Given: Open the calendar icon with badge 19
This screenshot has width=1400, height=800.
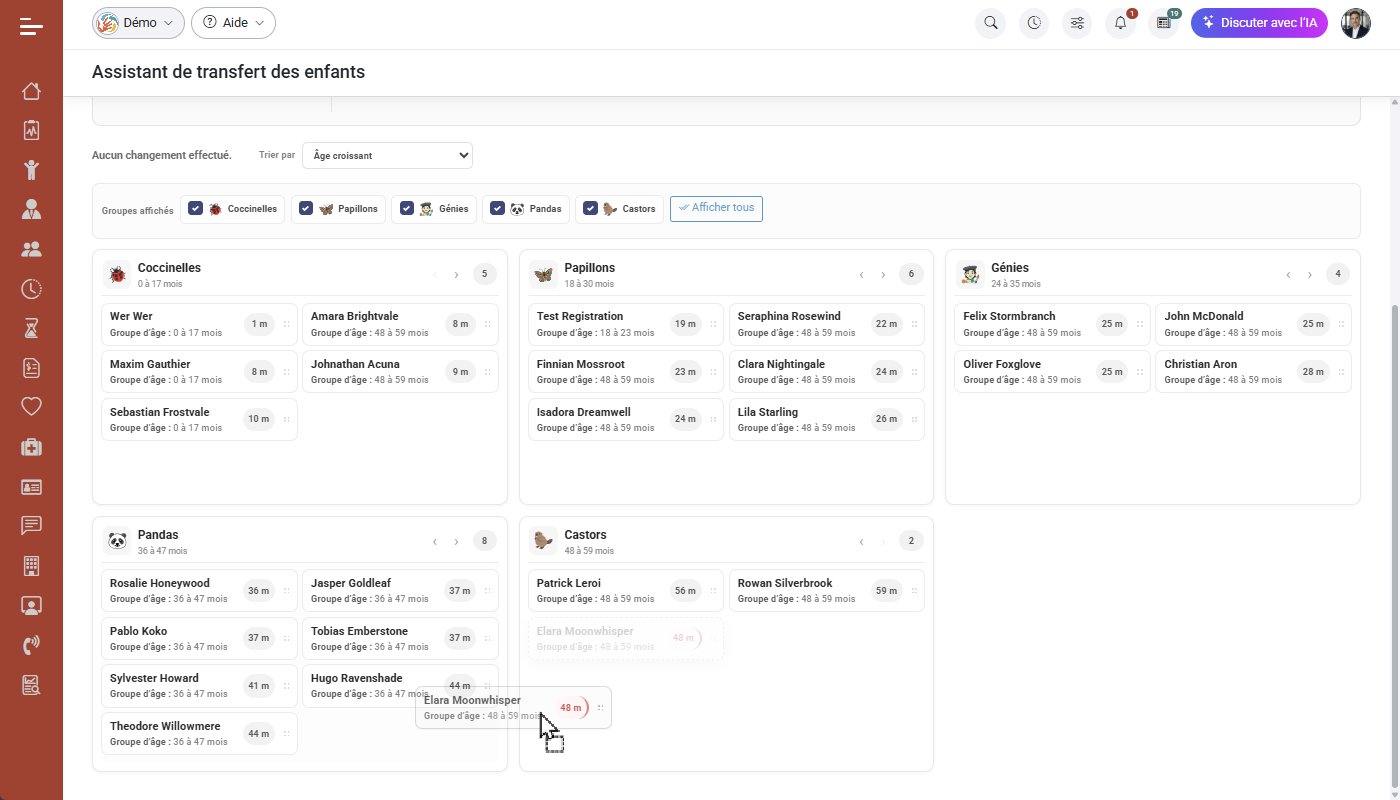Looking at the screenshot, I should coord(1163,23).
